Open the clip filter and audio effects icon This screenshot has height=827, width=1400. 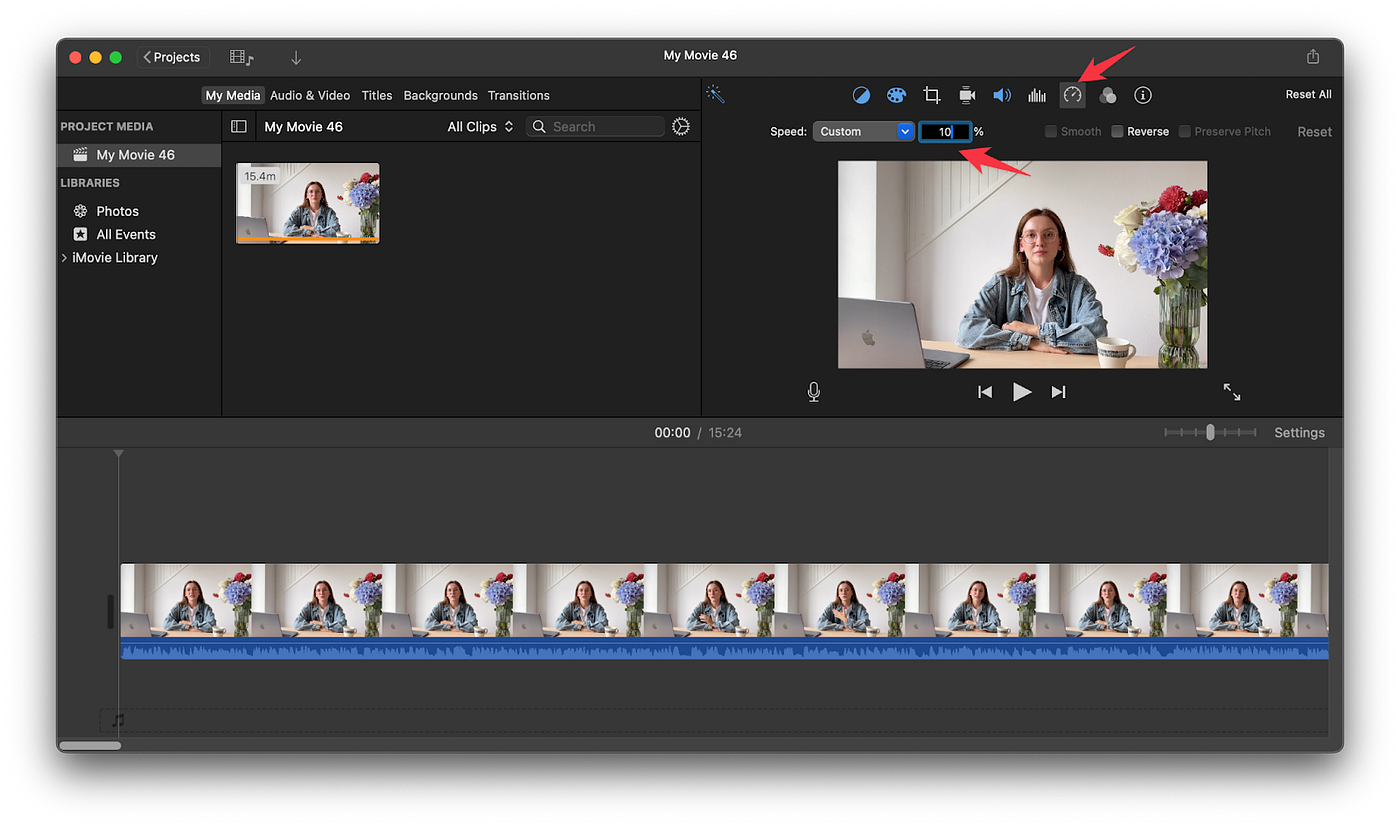[1108, 95]
